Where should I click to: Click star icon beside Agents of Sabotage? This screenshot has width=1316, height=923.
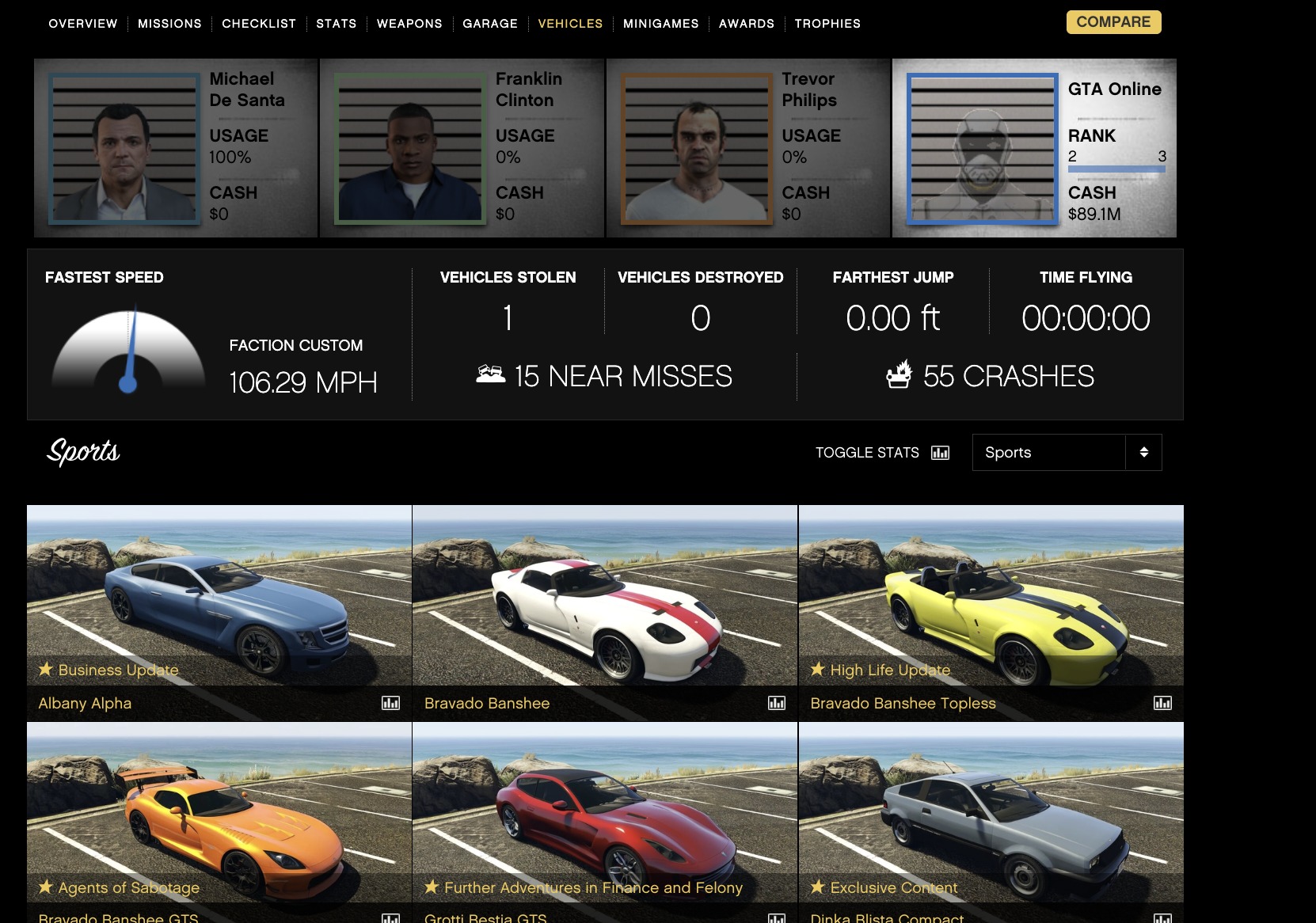tap(46, 887)
